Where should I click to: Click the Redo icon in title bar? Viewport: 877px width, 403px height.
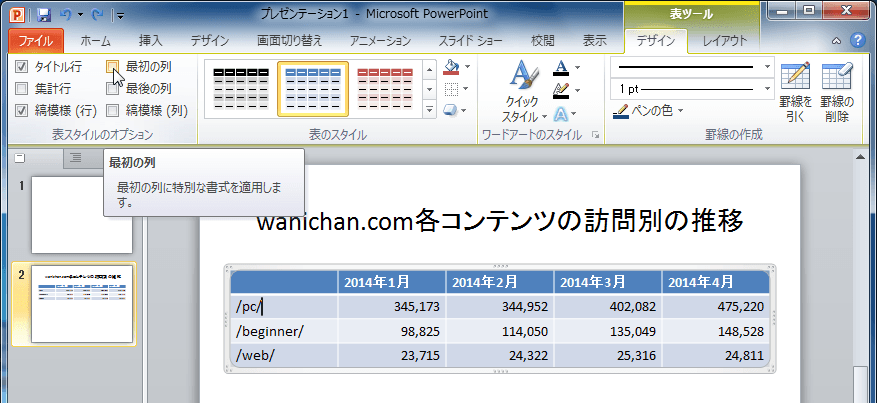click(x=97, y=15)
